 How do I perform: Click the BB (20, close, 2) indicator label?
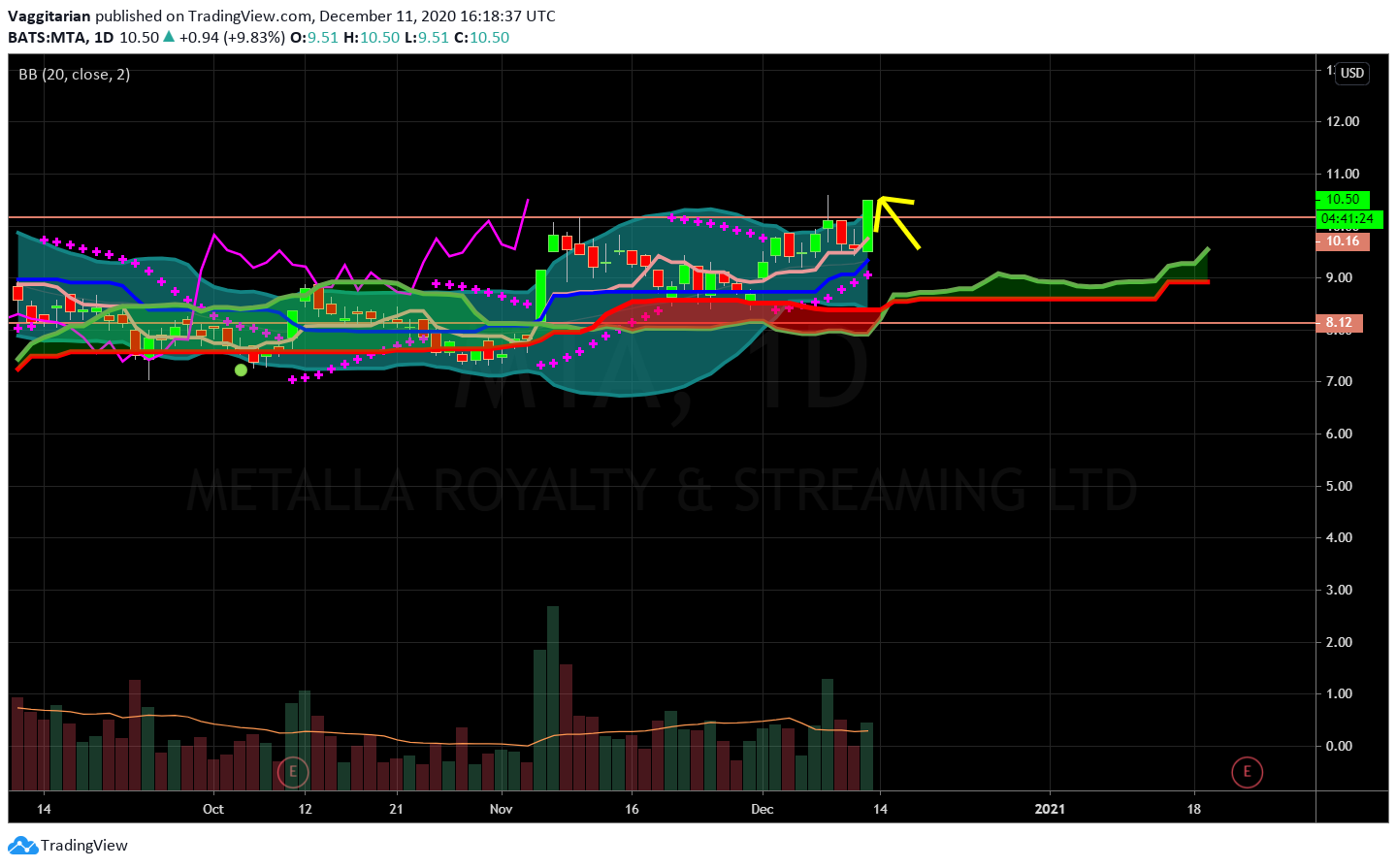[74, 74]
